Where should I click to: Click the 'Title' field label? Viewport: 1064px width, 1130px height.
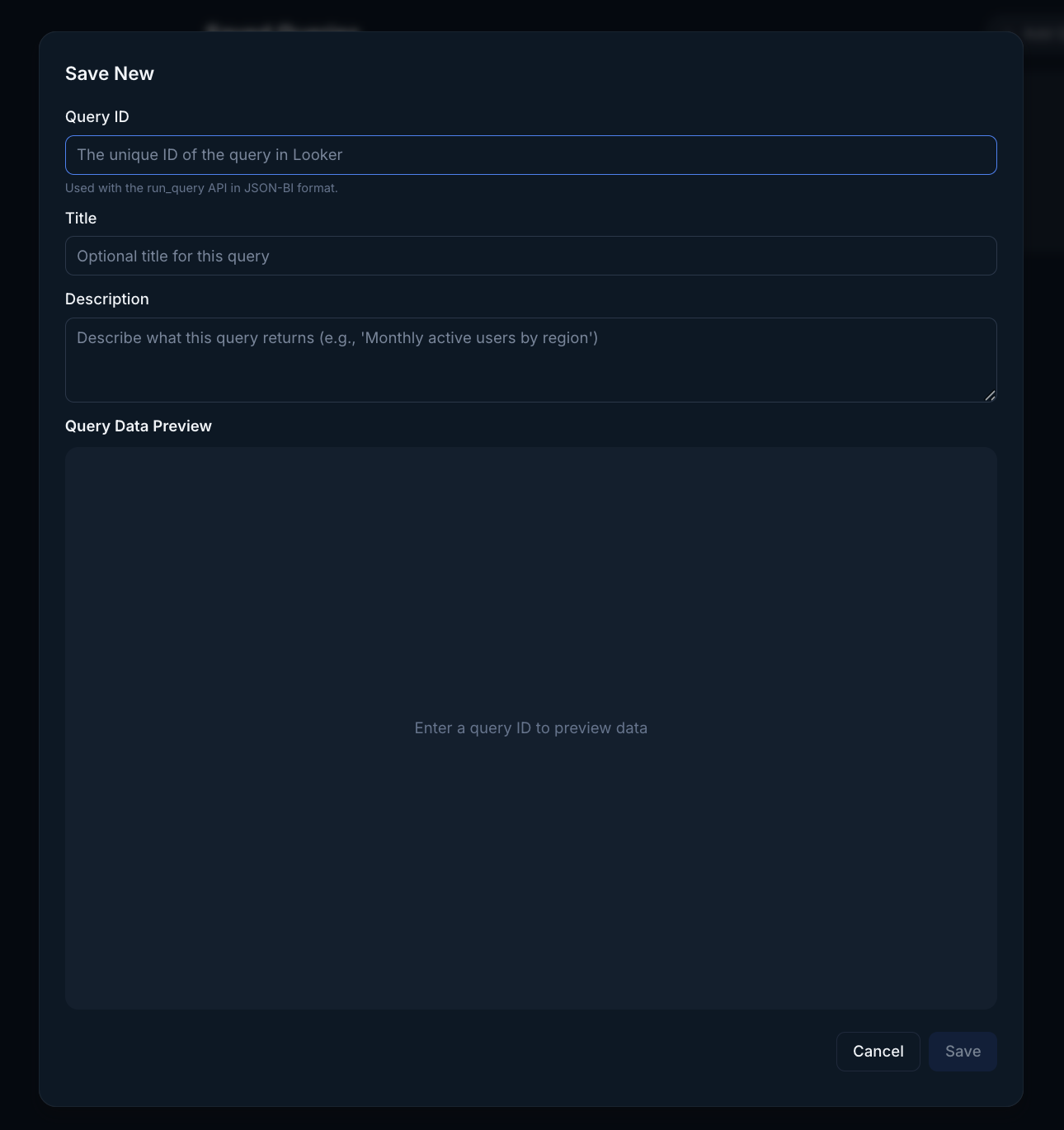(81, 218)
